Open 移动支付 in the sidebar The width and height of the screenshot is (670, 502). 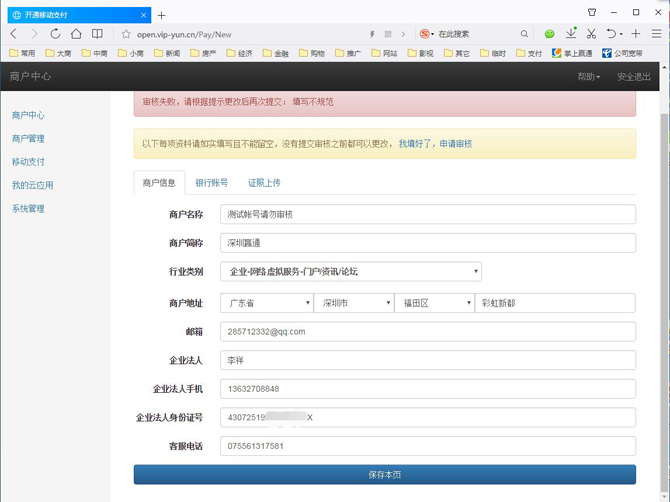[x=28, y=162]
